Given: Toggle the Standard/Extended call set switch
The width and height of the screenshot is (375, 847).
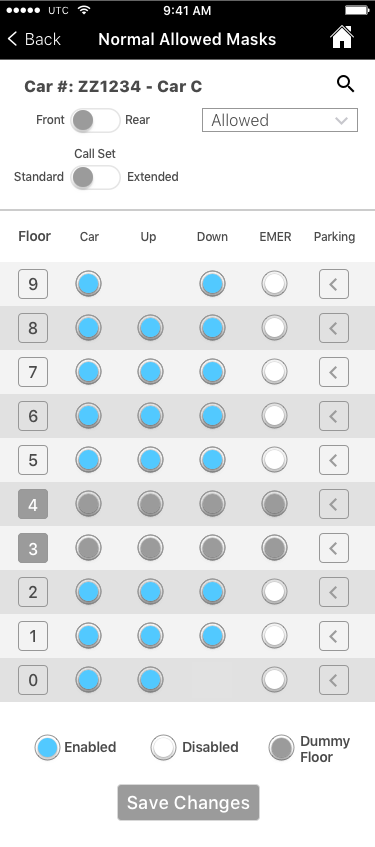Looking at the screenshot, I should [x=95, y=177].
